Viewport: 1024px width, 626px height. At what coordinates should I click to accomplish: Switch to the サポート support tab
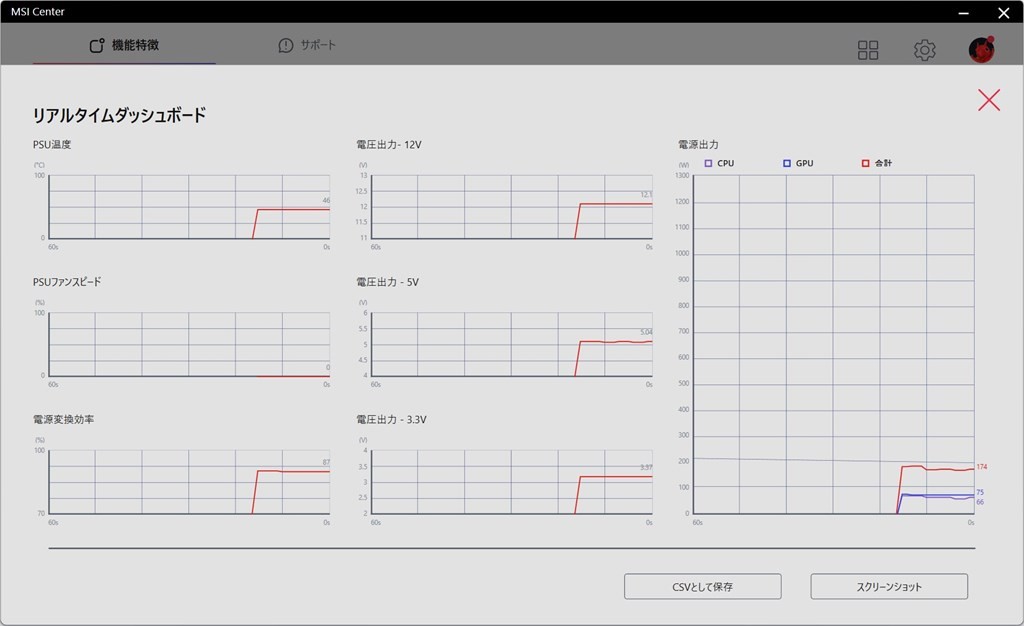click(x=307, y=45)
